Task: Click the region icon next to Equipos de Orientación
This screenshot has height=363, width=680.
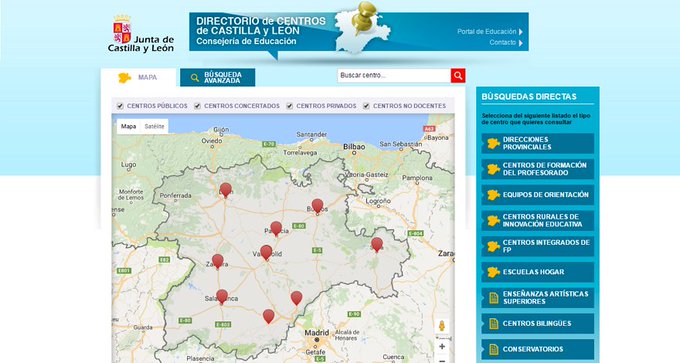Action: [493, 195]
